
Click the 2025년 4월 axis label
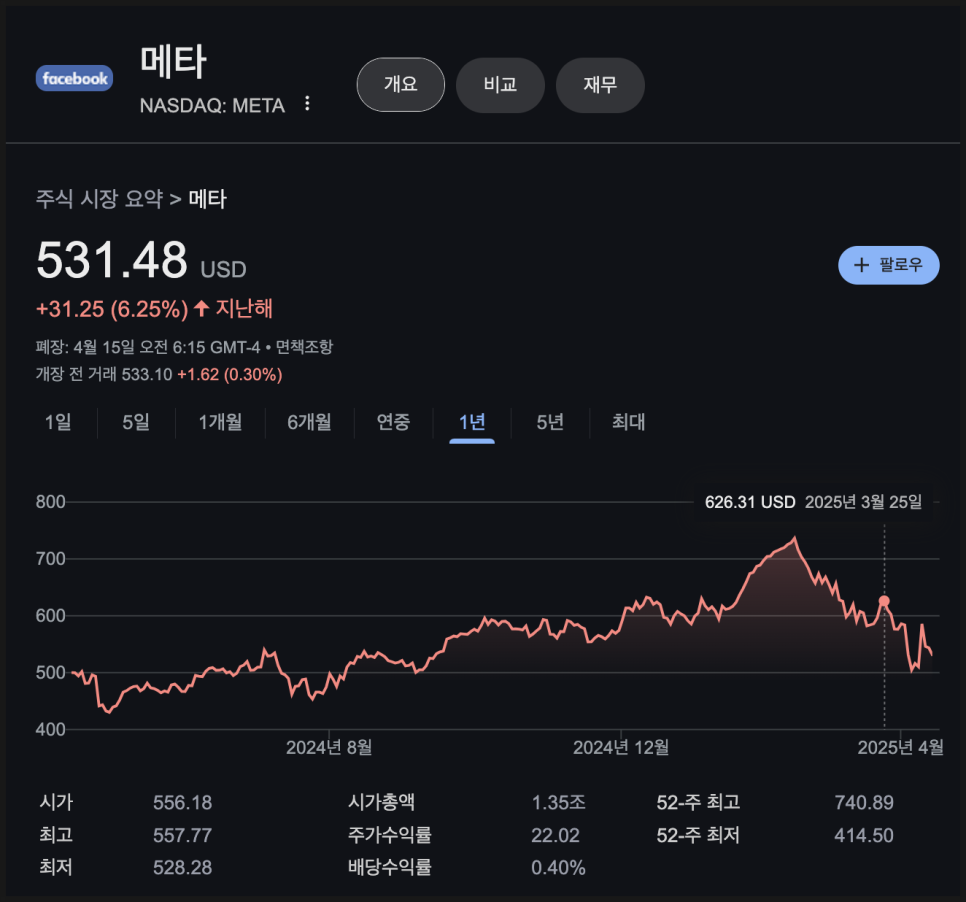click(x=901, y=747)
